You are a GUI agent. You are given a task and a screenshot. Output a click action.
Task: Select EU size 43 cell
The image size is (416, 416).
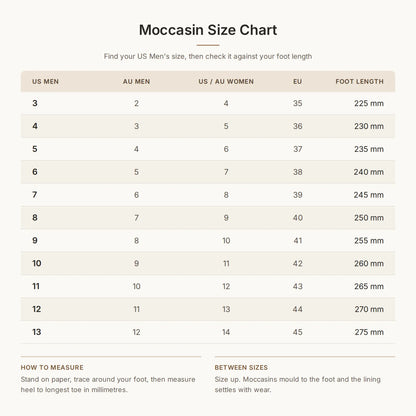point(298,286)
